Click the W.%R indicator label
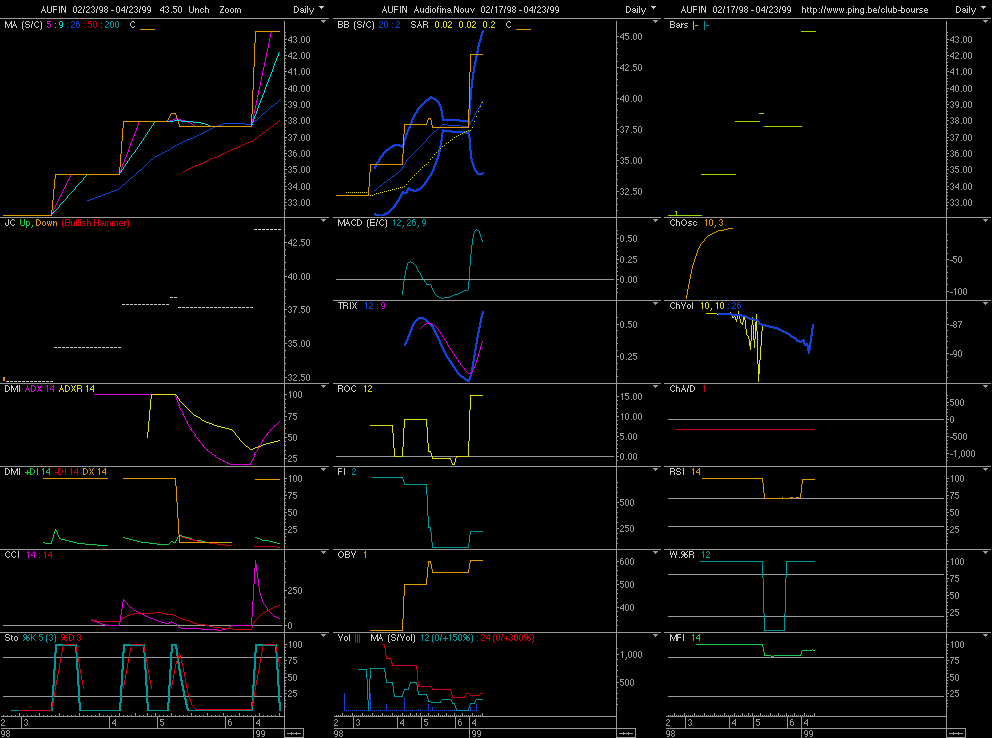Screen dimensions: 992x738 coord(682,555)
